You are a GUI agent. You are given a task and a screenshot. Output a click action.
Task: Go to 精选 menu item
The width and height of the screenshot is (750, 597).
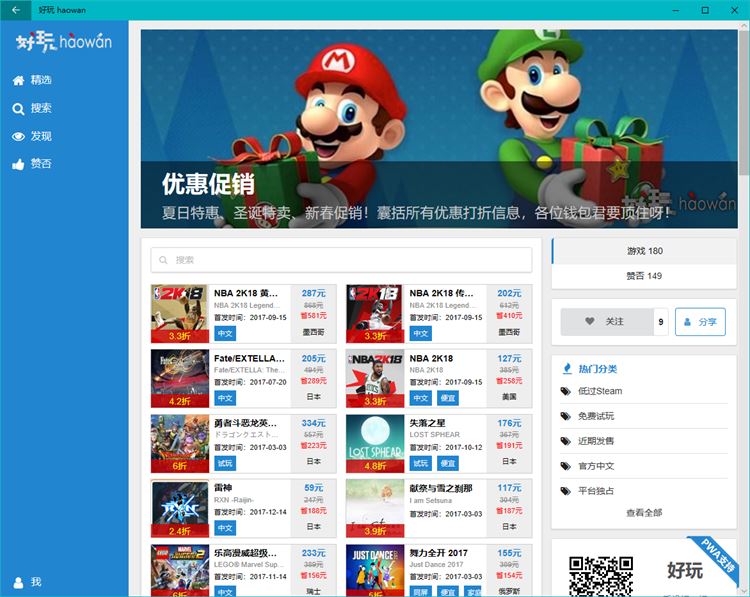64,80
